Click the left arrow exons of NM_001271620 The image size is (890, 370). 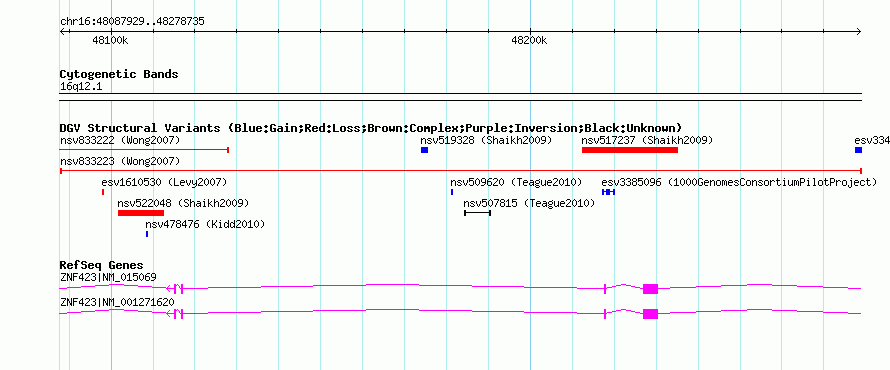[x=175, y=313]
